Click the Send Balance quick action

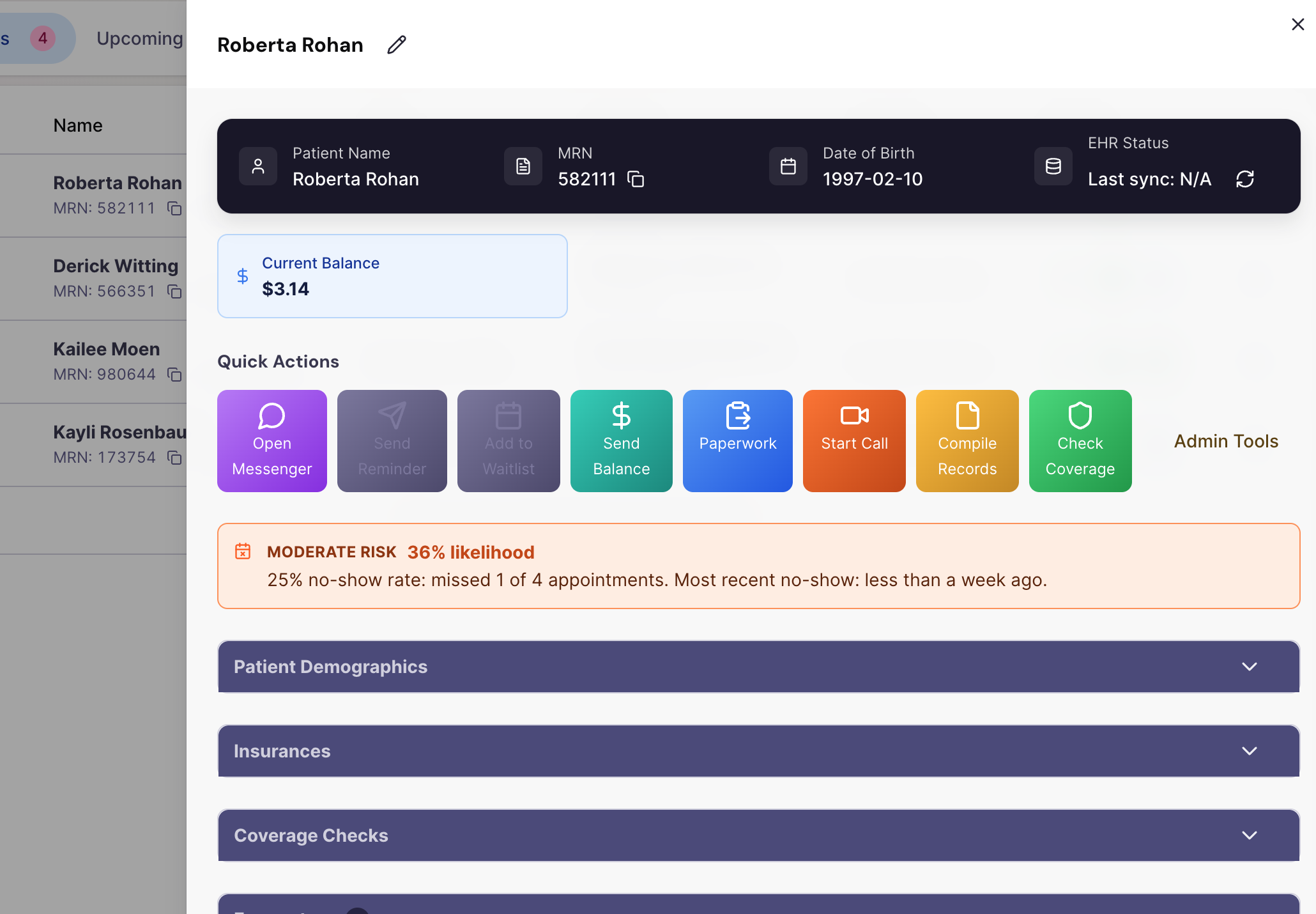621,441
